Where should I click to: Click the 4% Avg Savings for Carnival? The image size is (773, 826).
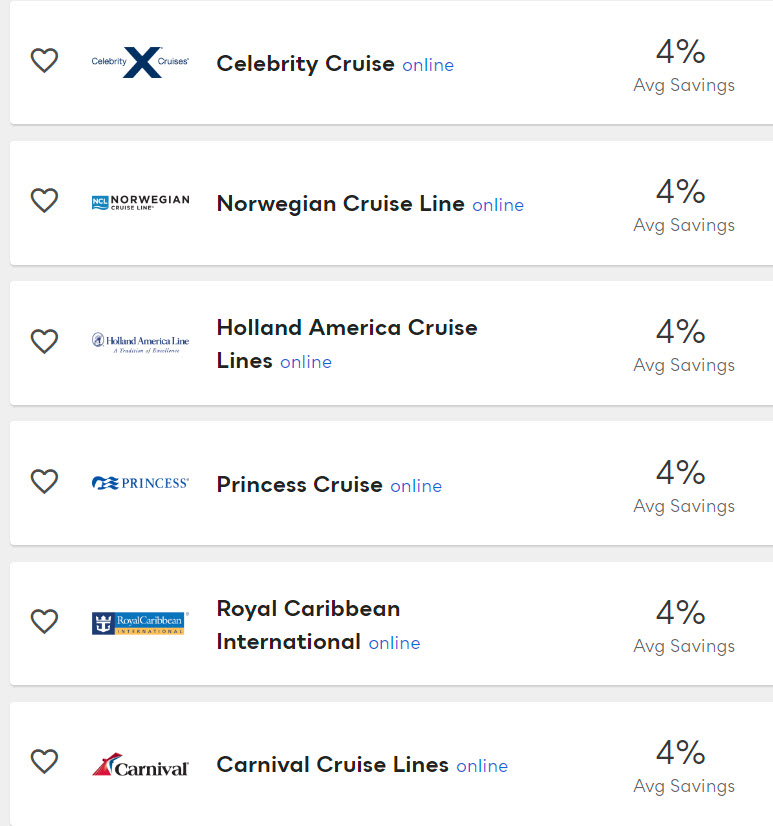pos(683,766)
